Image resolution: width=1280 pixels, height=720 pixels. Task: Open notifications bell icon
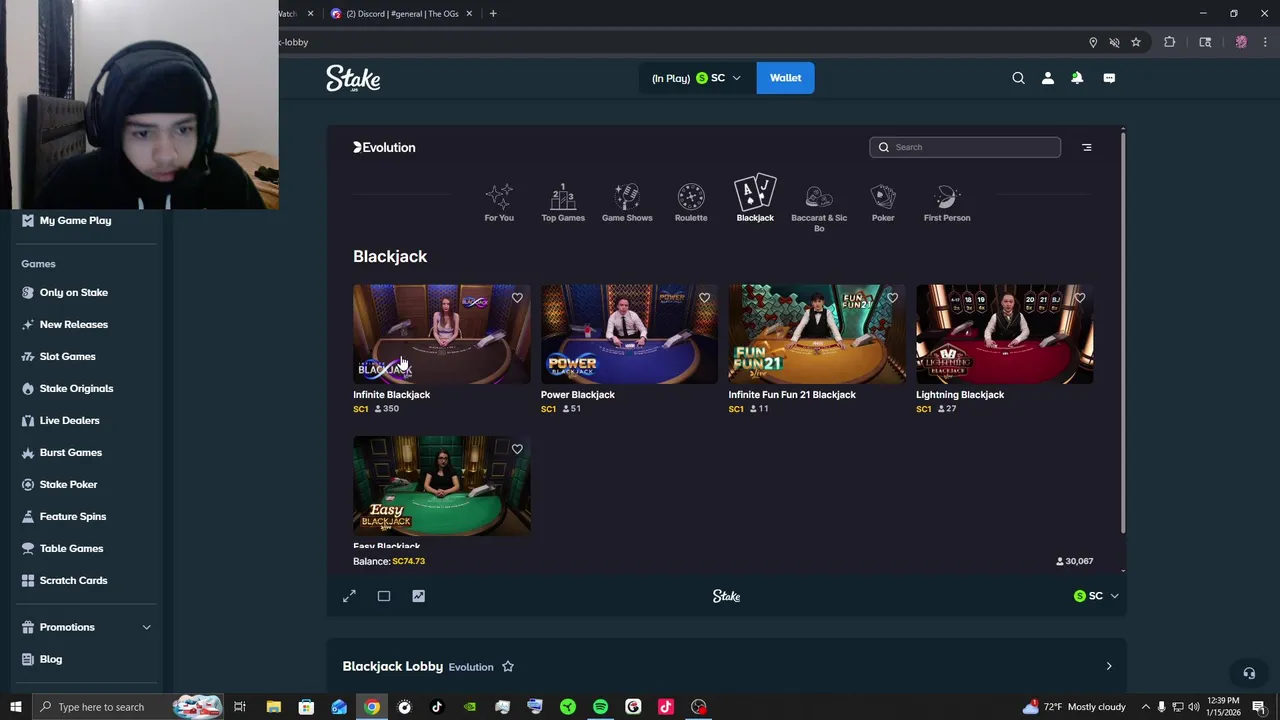coord(1077,78)
